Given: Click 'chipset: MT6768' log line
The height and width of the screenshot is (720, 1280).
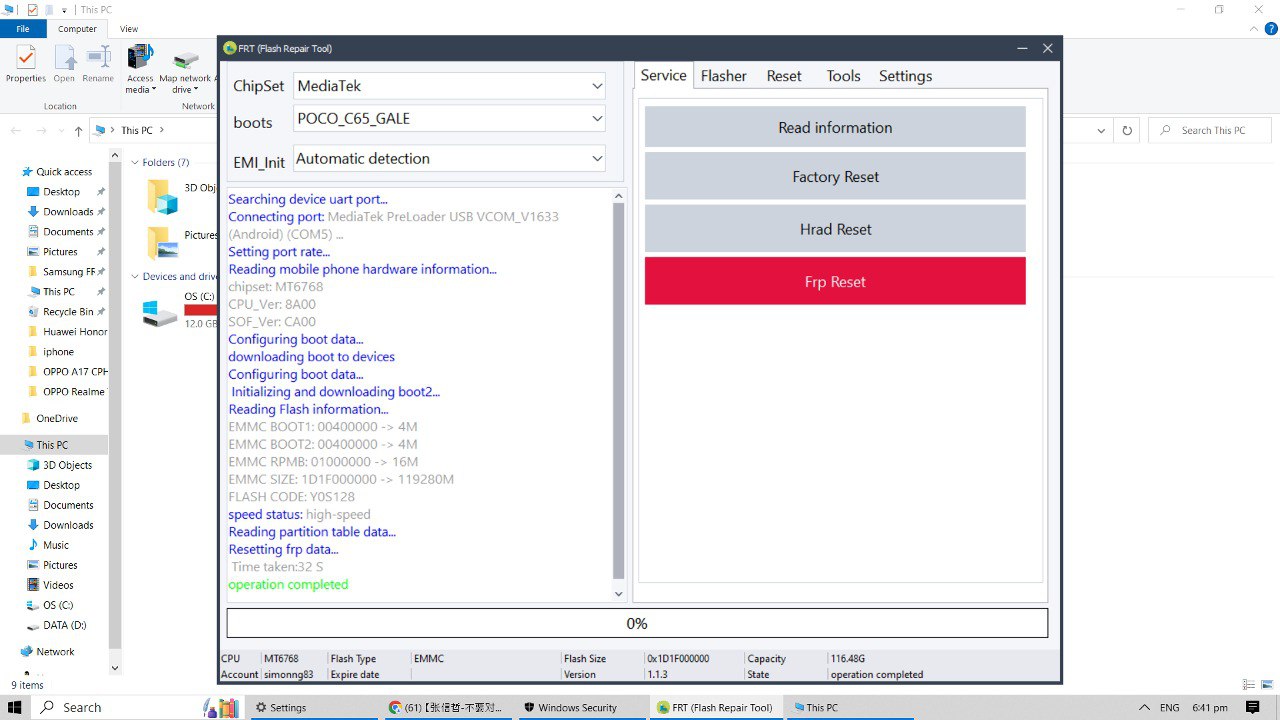Looking at the screenshot, I should tap(276, 286).
